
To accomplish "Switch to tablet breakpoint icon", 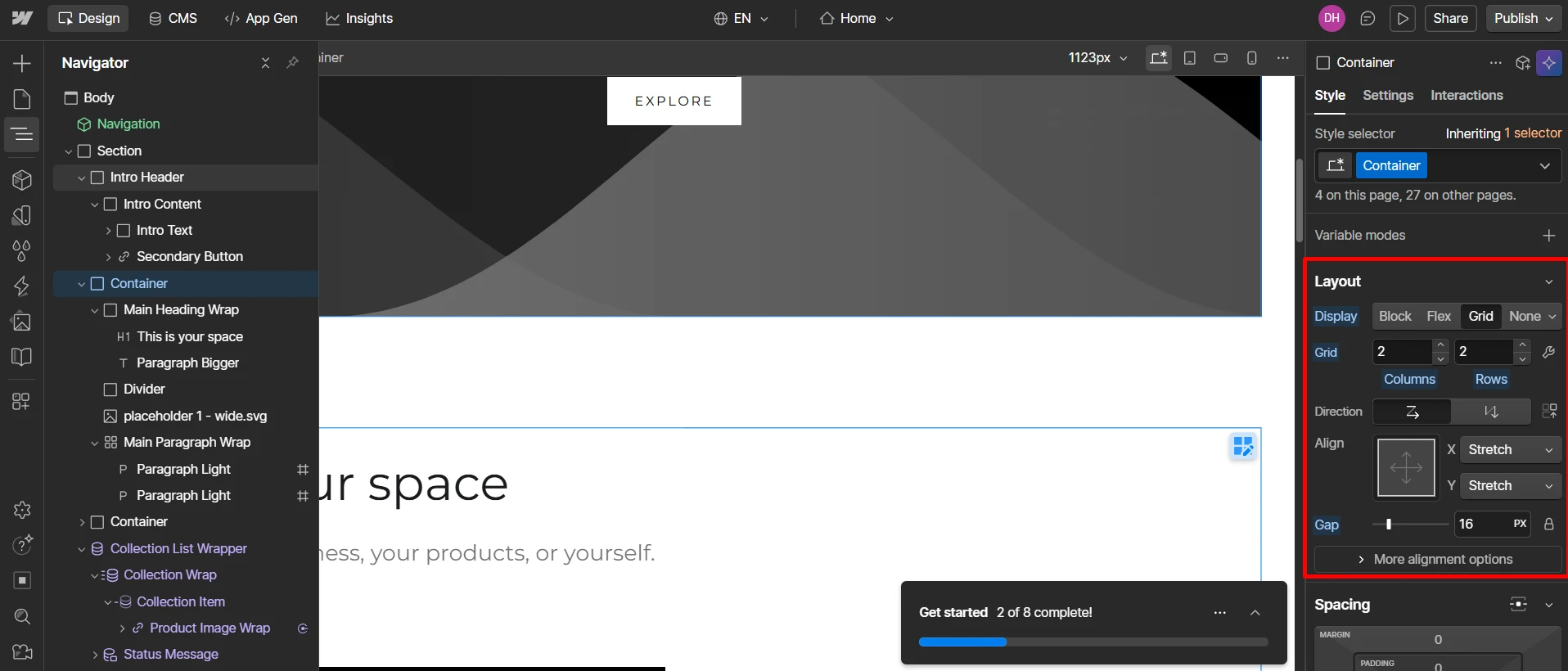I will coord(1190,58).
